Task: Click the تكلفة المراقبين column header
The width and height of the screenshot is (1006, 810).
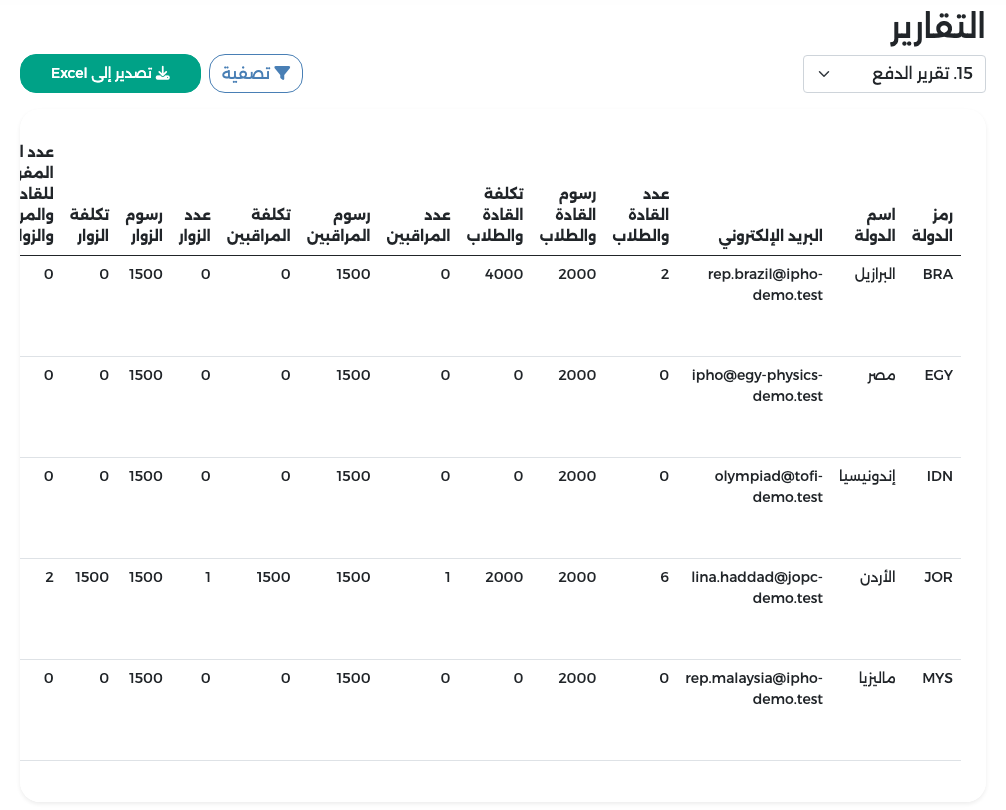Action: 259,225
